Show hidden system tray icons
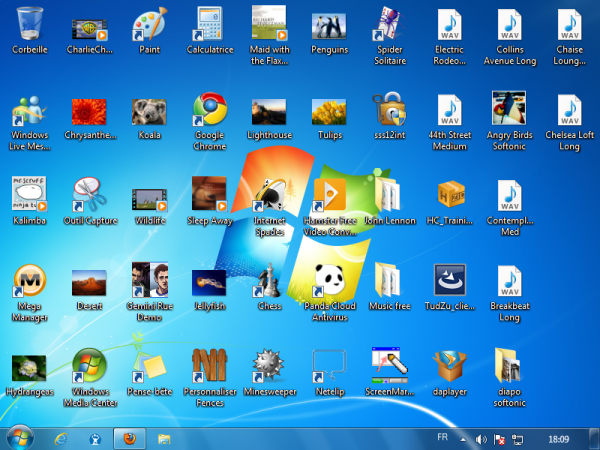This screenshot has width=600, height=450. (x=463, y=438)
